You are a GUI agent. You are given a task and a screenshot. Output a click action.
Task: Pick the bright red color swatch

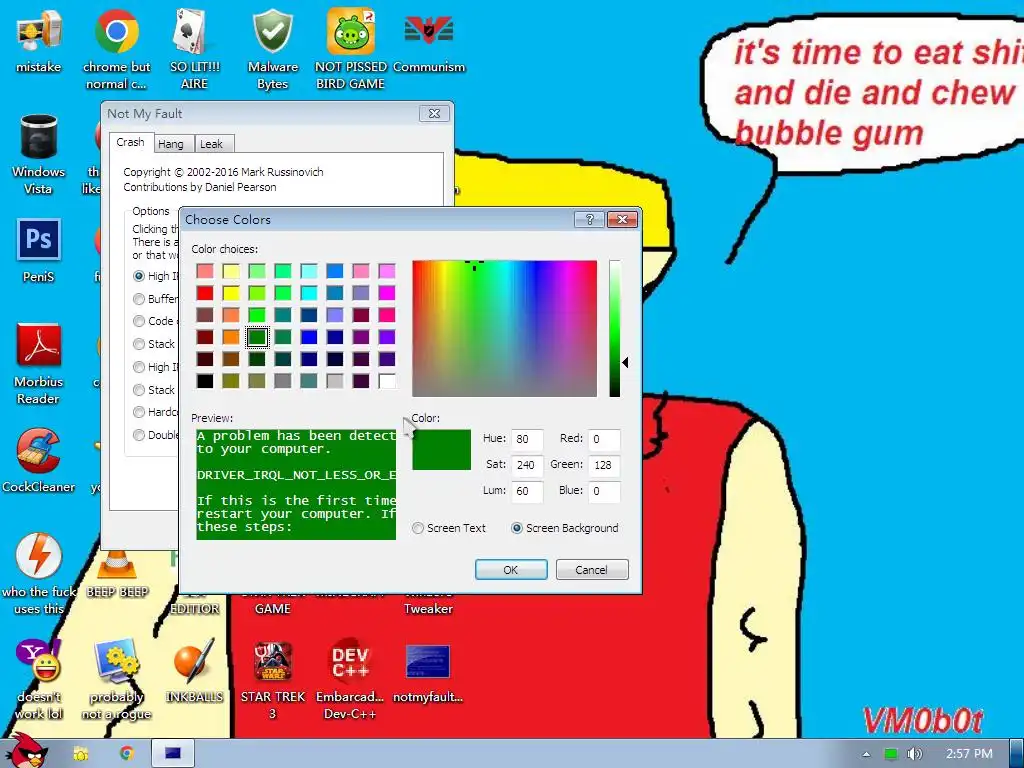pos(205,293)
